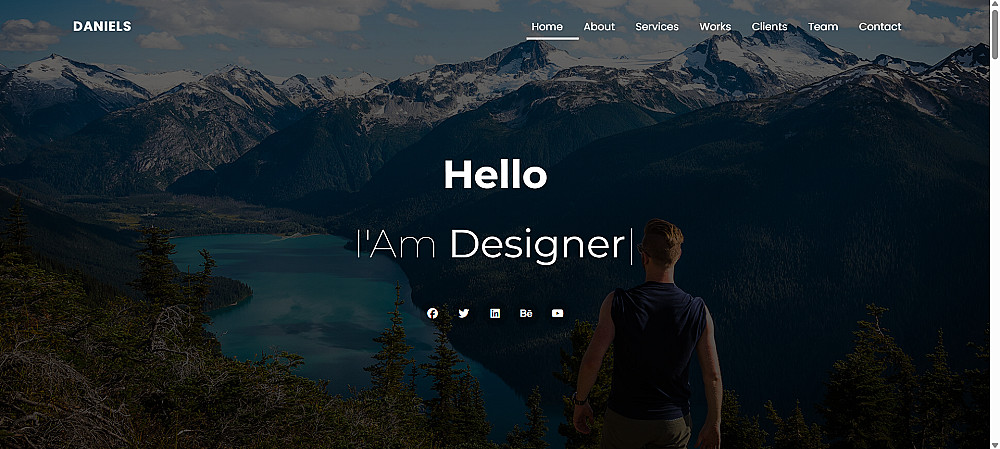
Task: Open the Facebook social icon
Action: point(432,313)
